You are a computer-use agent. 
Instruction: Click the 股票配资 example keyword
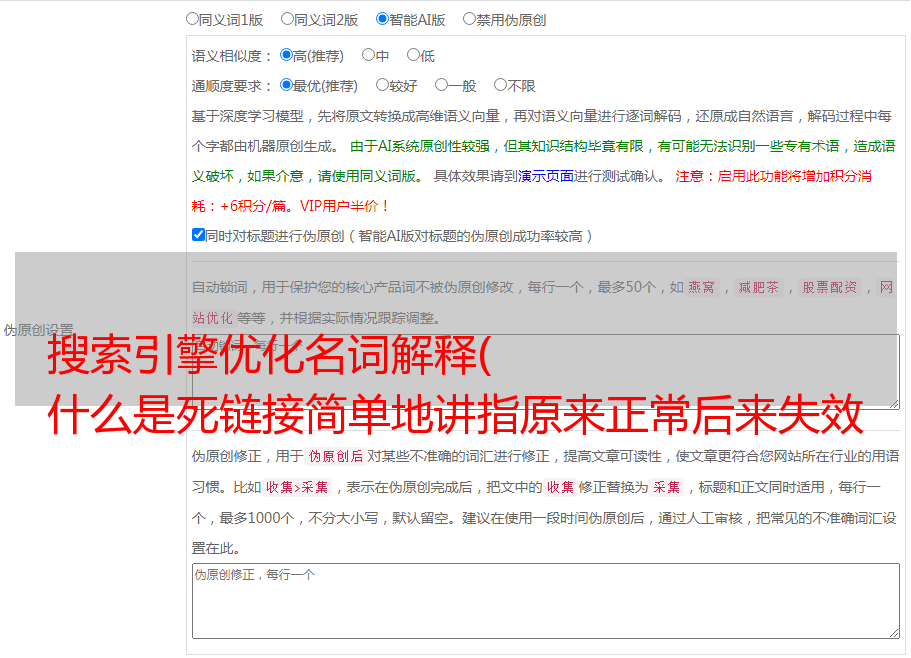pos(830,287)
